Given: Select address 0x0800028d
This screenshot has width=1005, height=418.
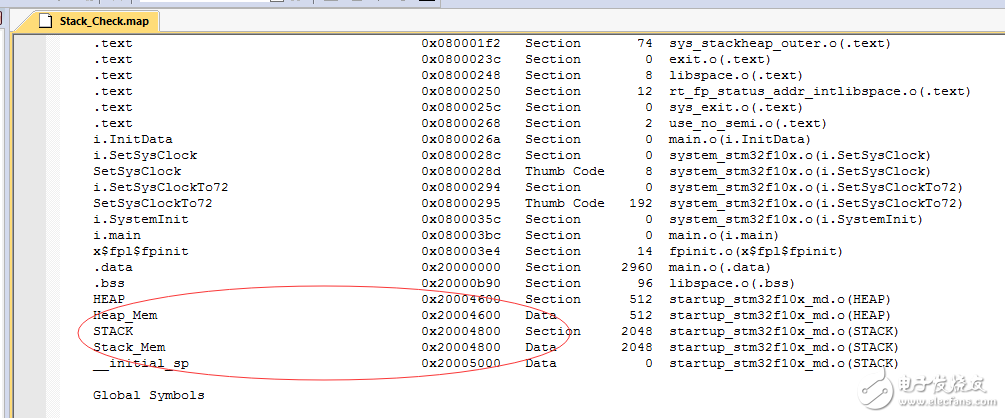Looking at the screenshot, I should 461,172.
